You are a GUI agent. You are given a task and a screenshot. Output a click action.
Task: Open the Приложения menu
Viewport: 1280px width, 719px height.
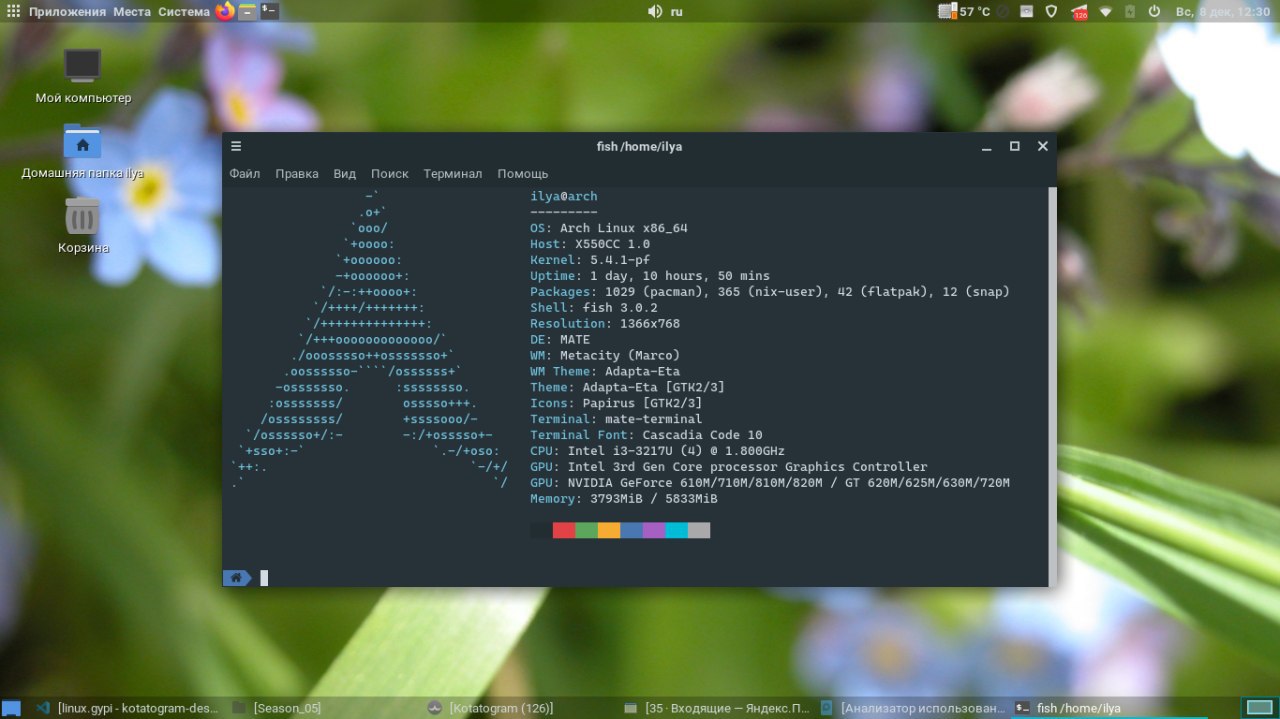click(67, 12)
